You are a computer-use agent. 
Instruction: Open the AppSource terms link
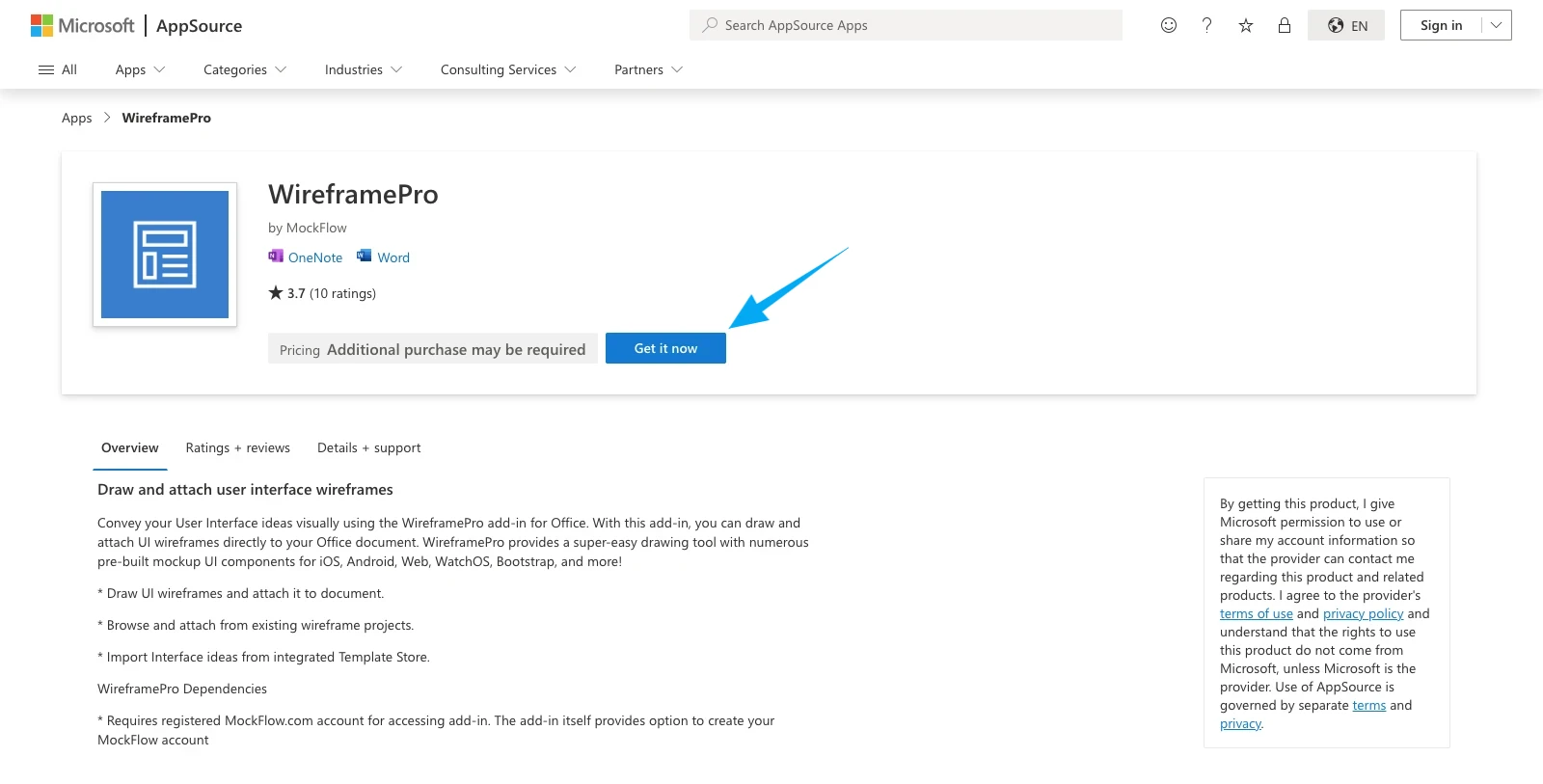1368,705
